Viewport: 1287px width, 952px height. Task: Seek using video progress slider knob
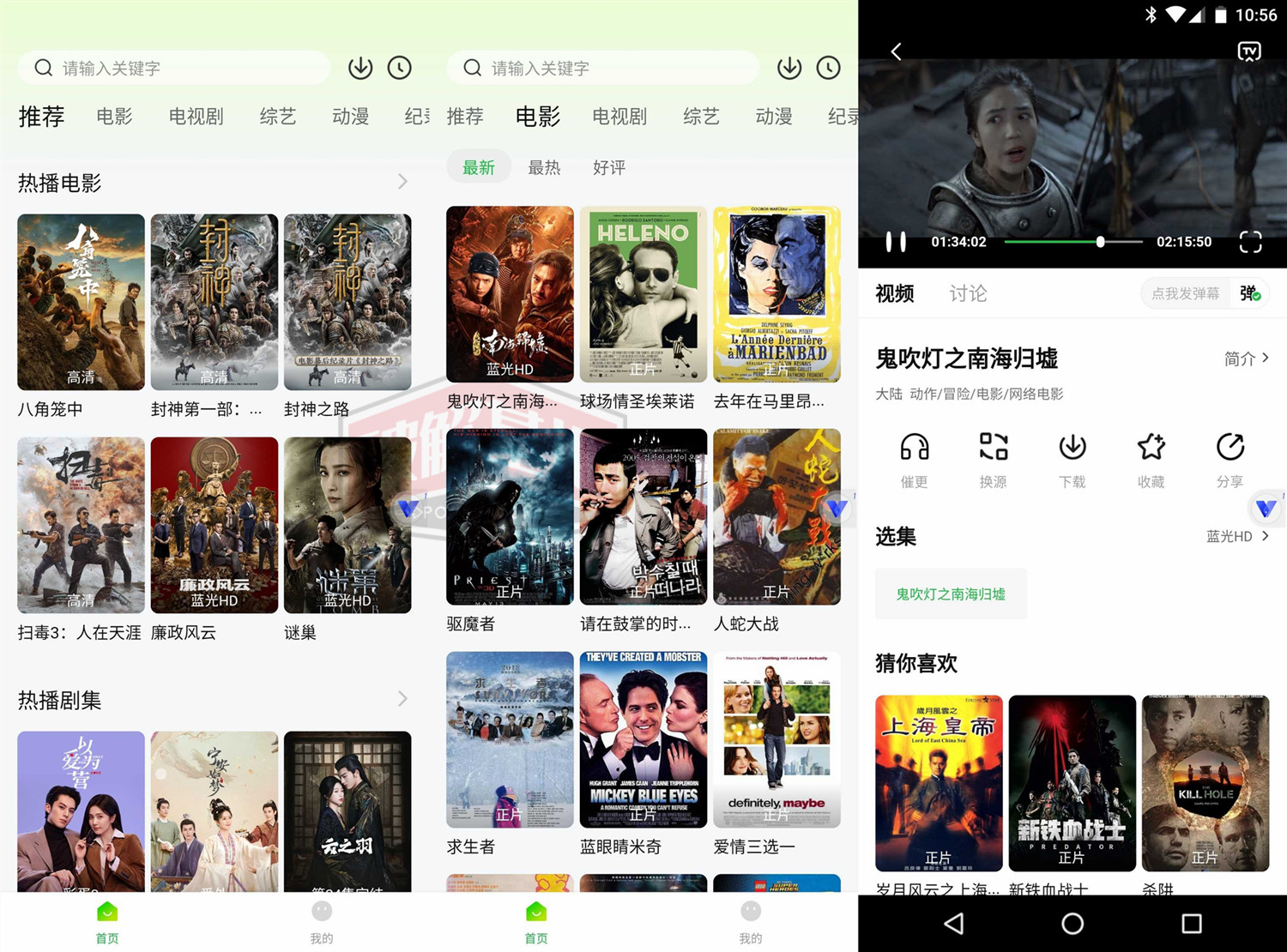pyautogui.click(x=1101, y=242)
